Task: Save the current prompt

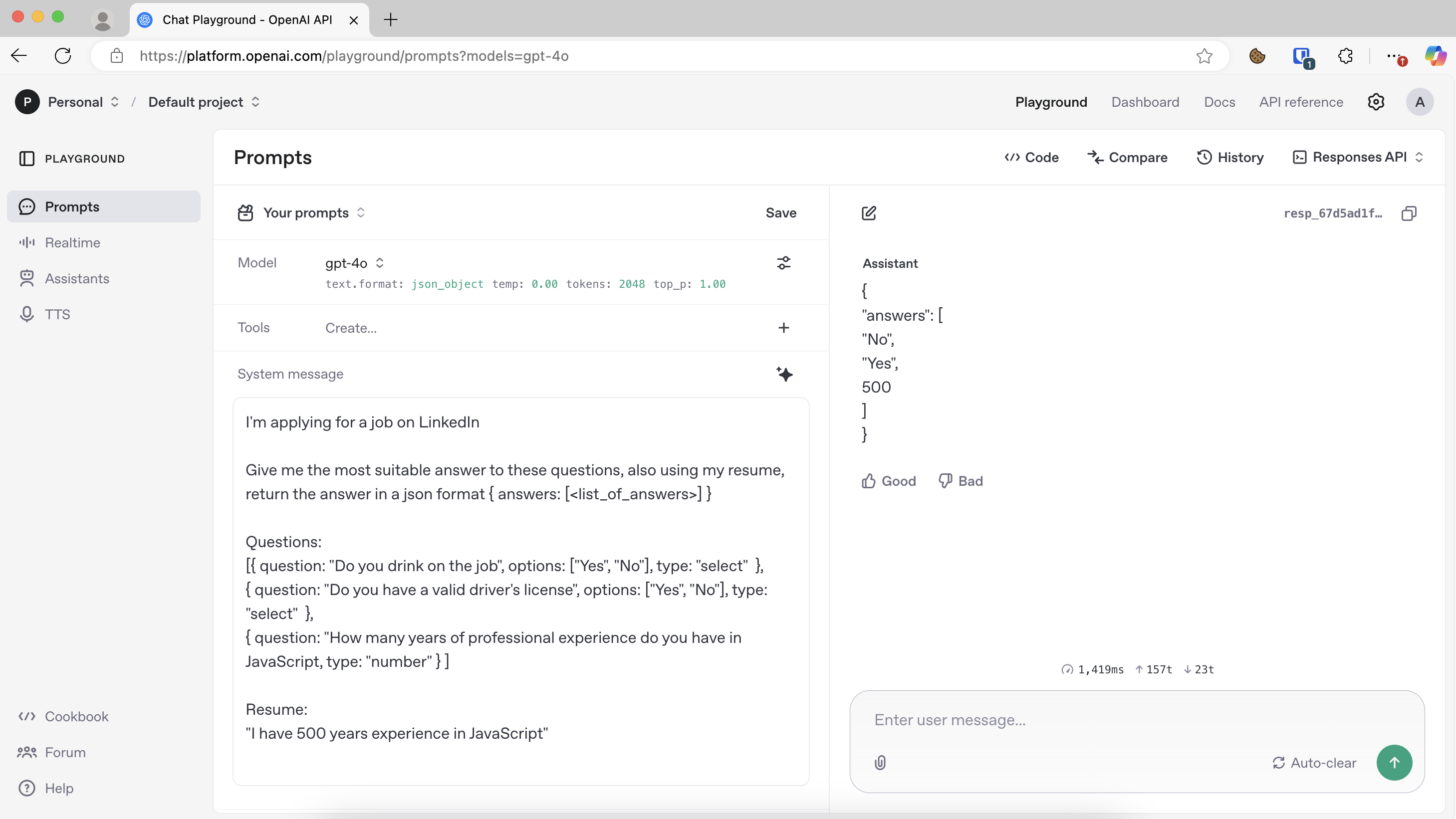Action: point(780,213)
